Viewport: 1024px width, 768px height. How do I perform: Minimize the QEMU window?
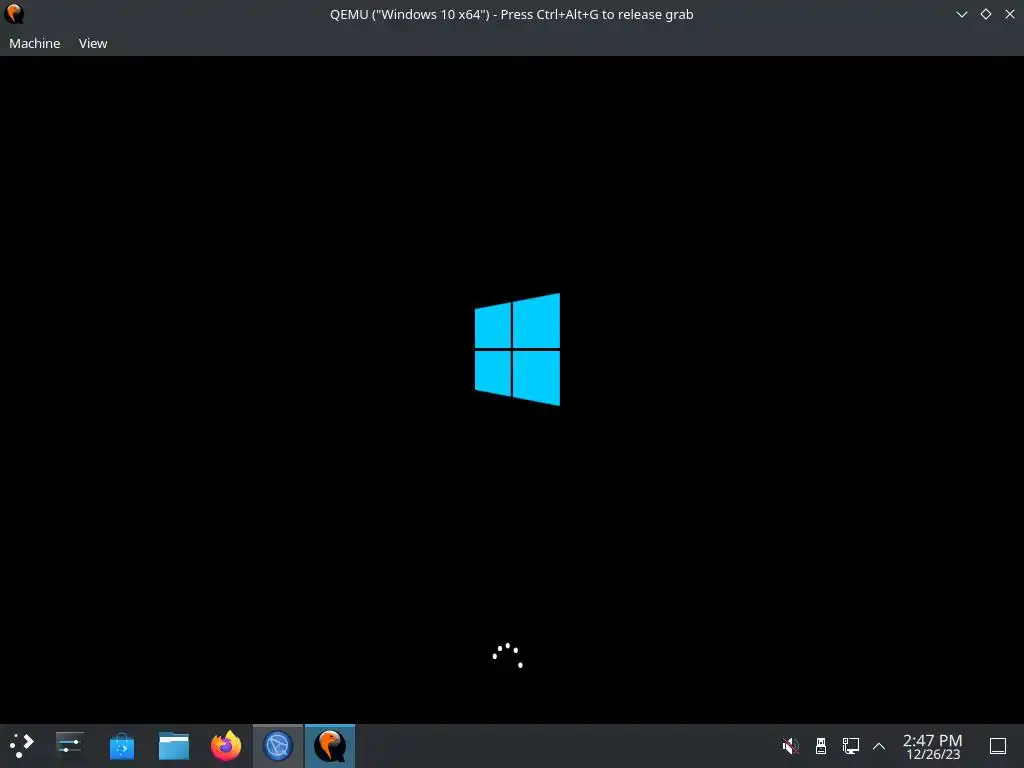coord(961,14)
